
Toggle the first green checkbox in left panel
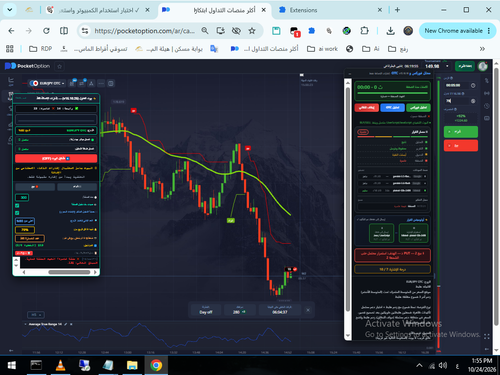pos(17,205)
